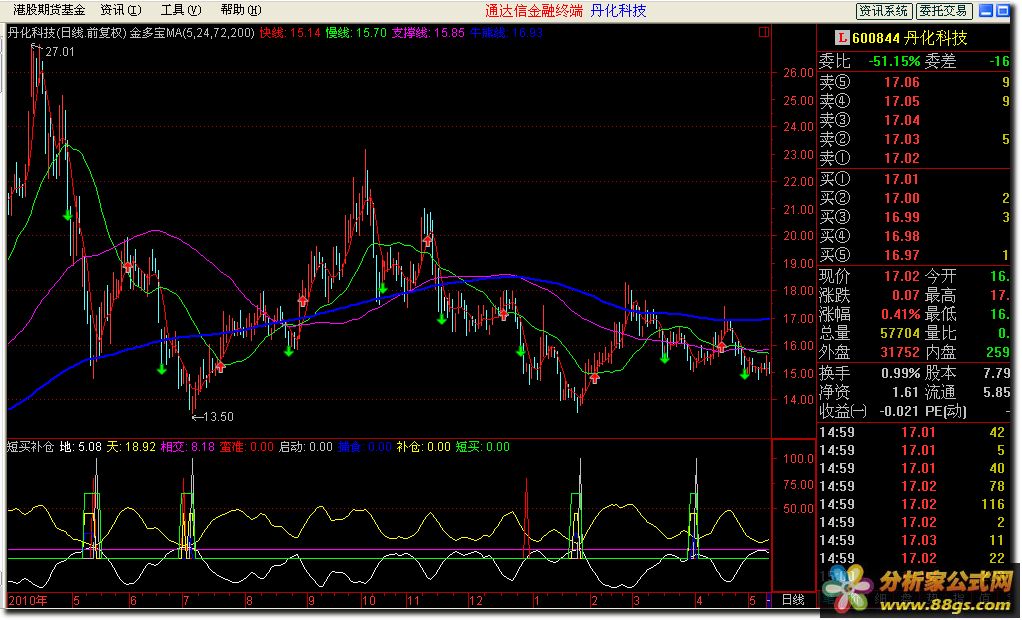
Task: Click the 净资 1.61 value
Action: click(x=906, y=392)
